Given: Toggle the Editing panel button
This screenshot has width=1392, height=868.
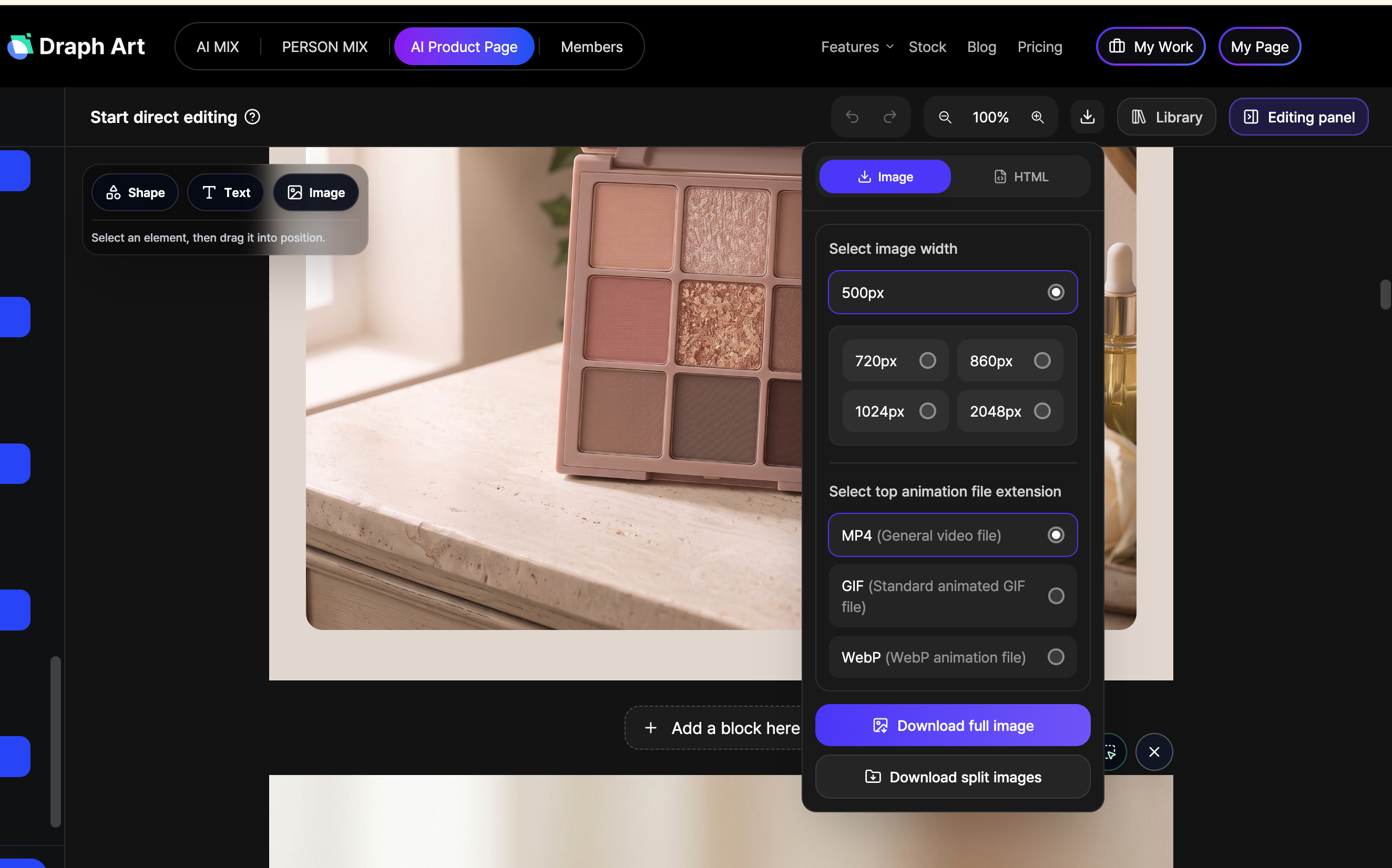Looking at the screenshot, I should 1298,117.
